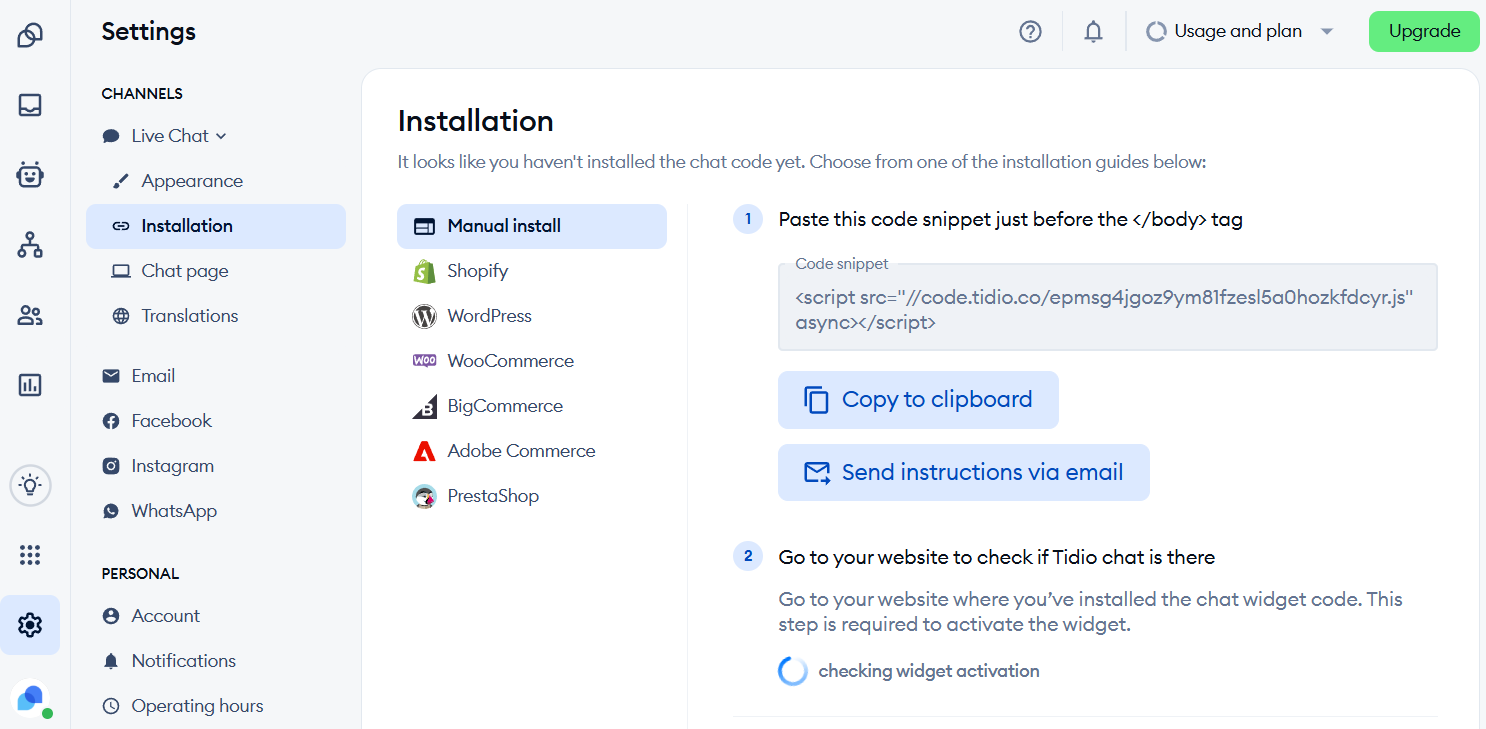Click "Go to your website to check" heading
The height and width of the screenshot is (729, 1486).
pos(997,557)
